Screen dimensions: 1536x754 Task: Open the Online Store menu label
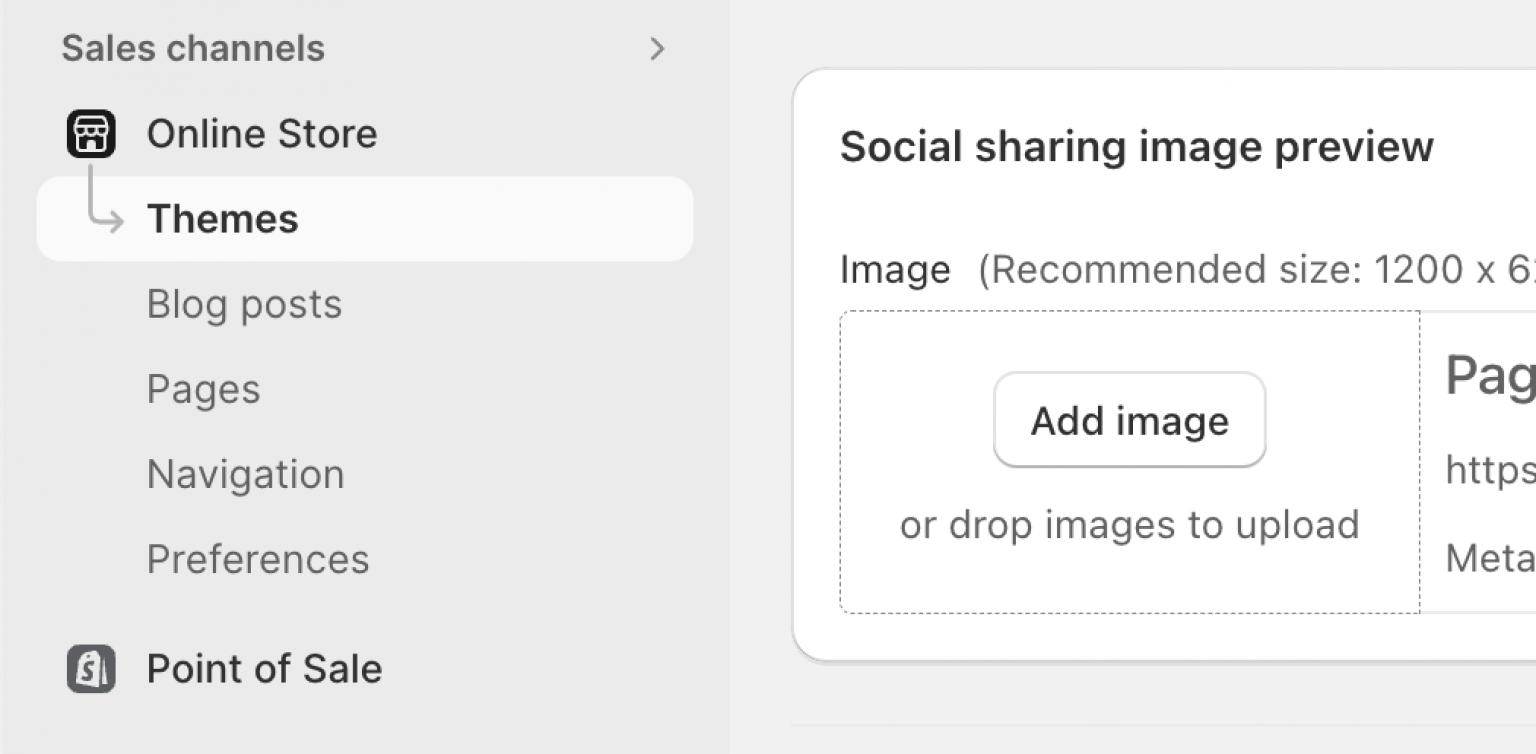click(x=262, y=134)
